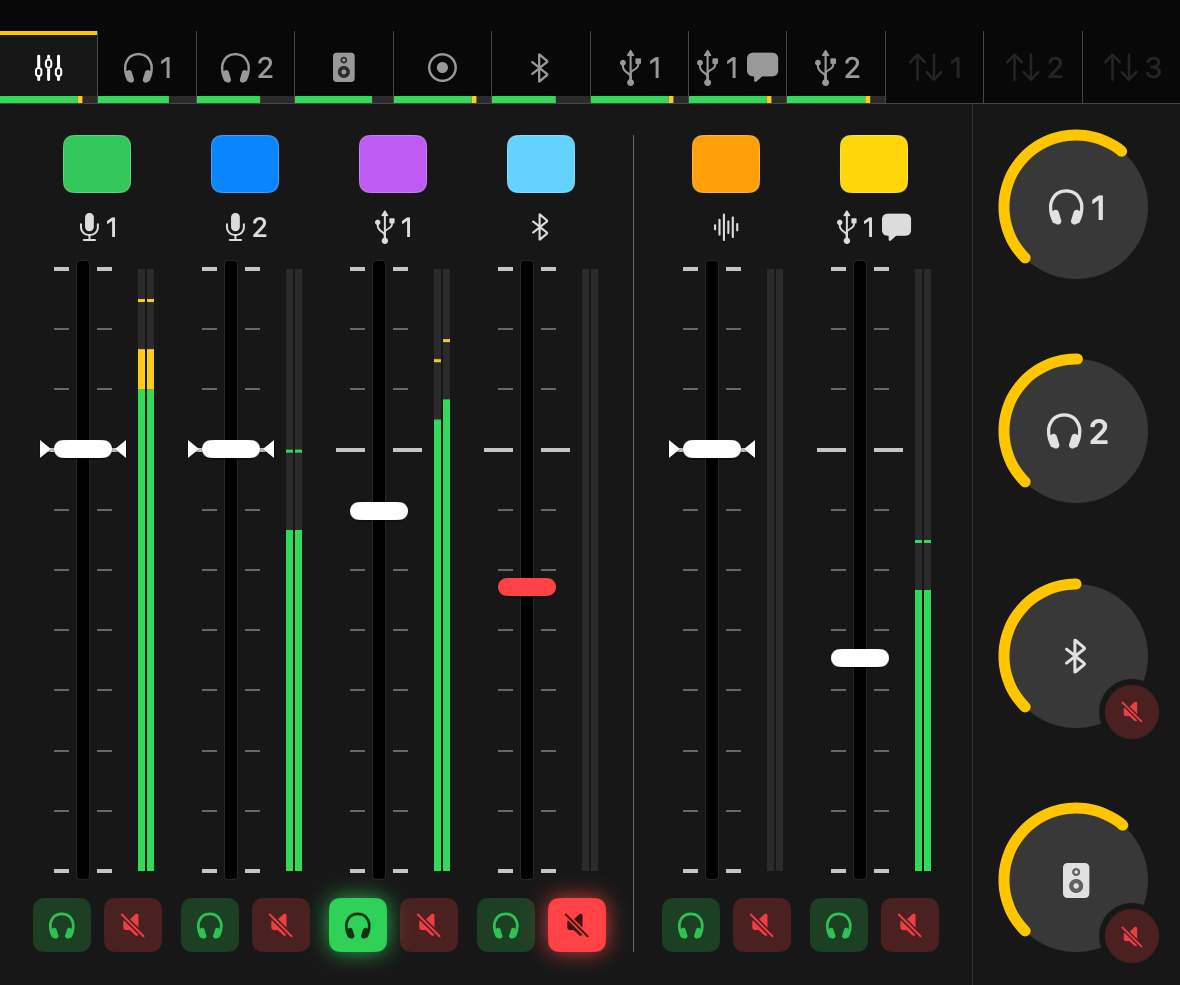
Task: Toggle mute on the Mic 1 channel
Action: tap(132, 925)
